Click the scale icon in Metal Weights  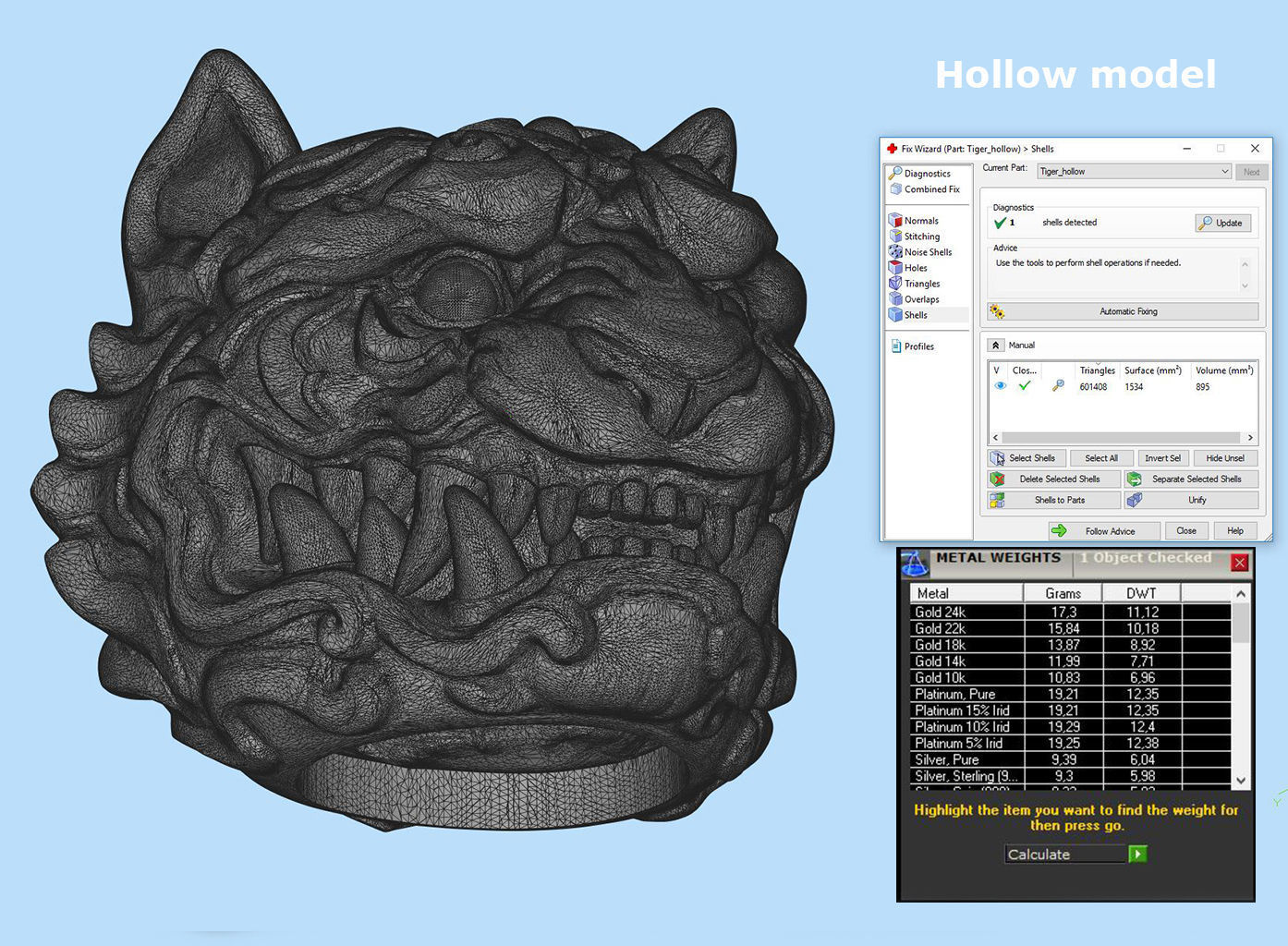tap(914, 562)
